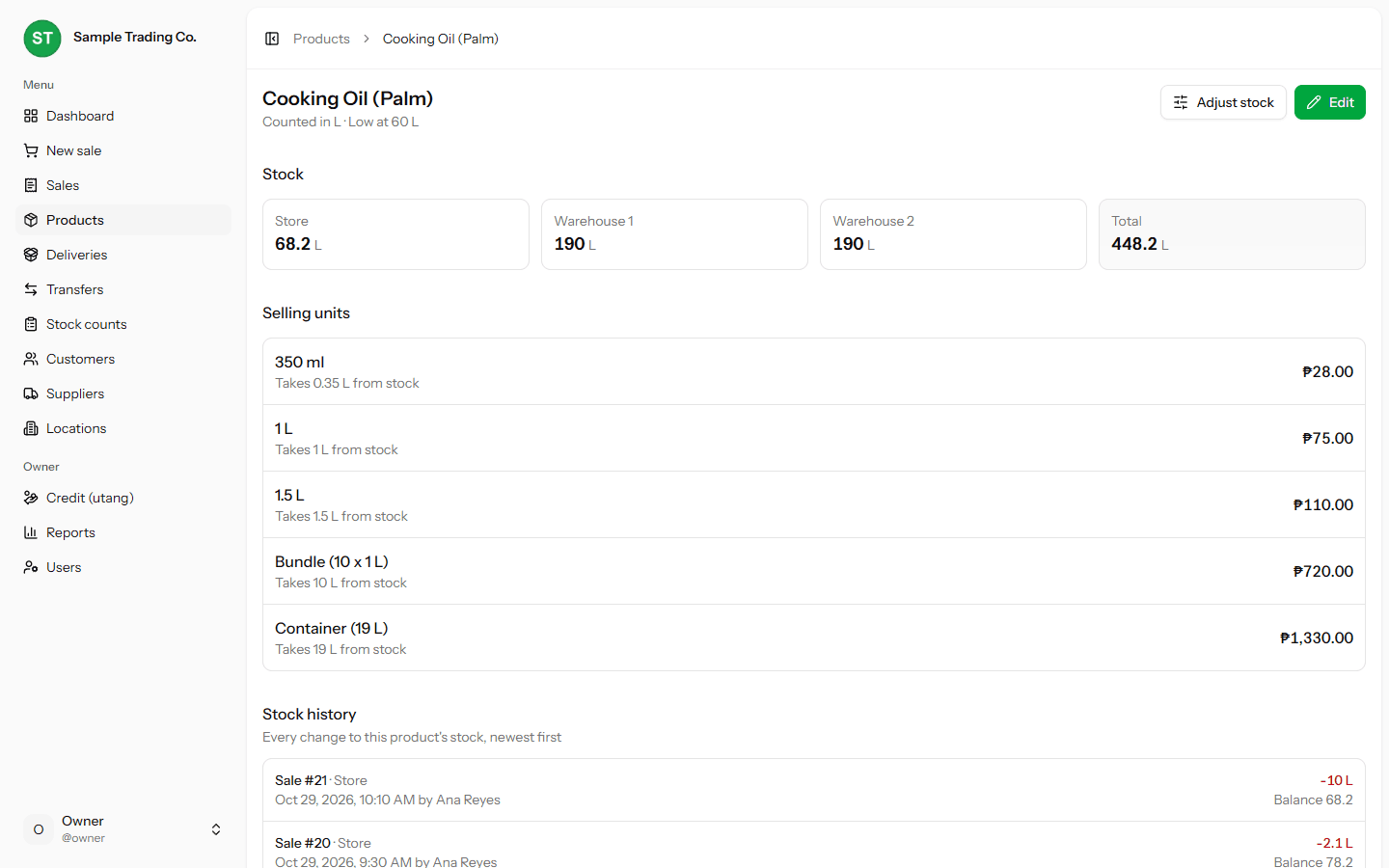The height and width of the screenshot is (868, 1389).
Task: Click the Reports chart icon
Action: point(31,532)
